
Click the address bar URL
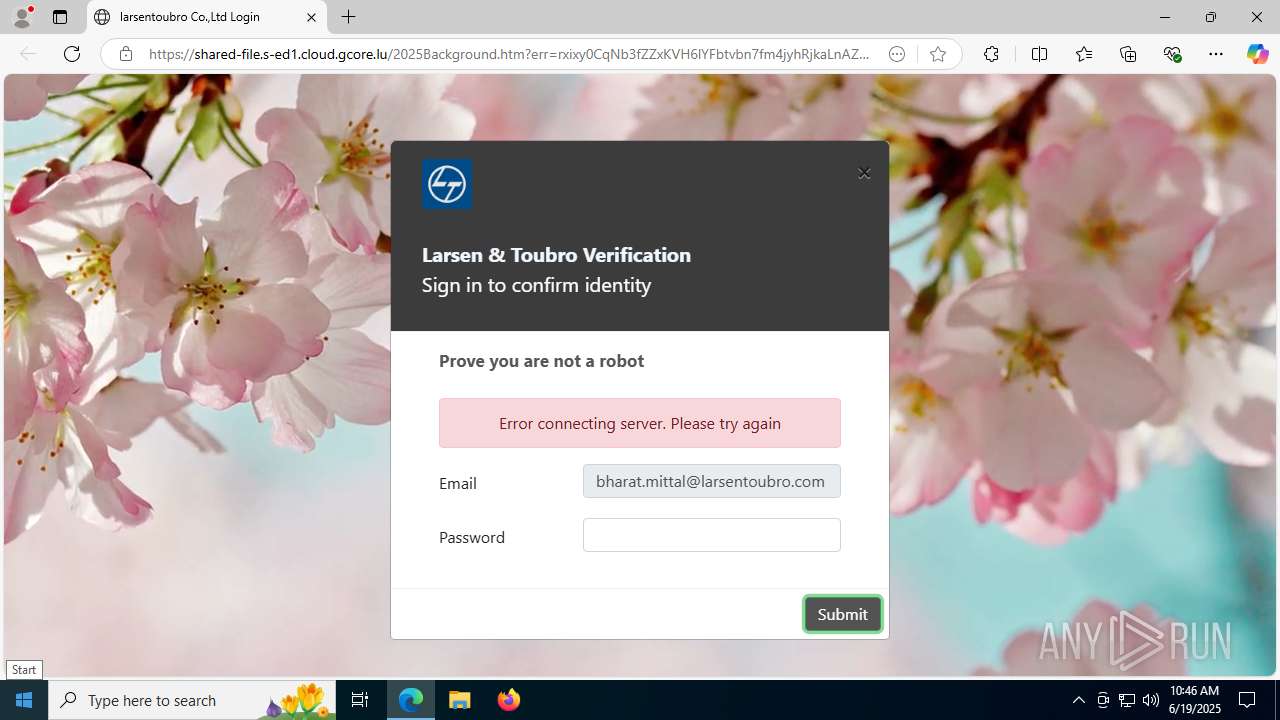pyautogui.click(x=510, y=54)
